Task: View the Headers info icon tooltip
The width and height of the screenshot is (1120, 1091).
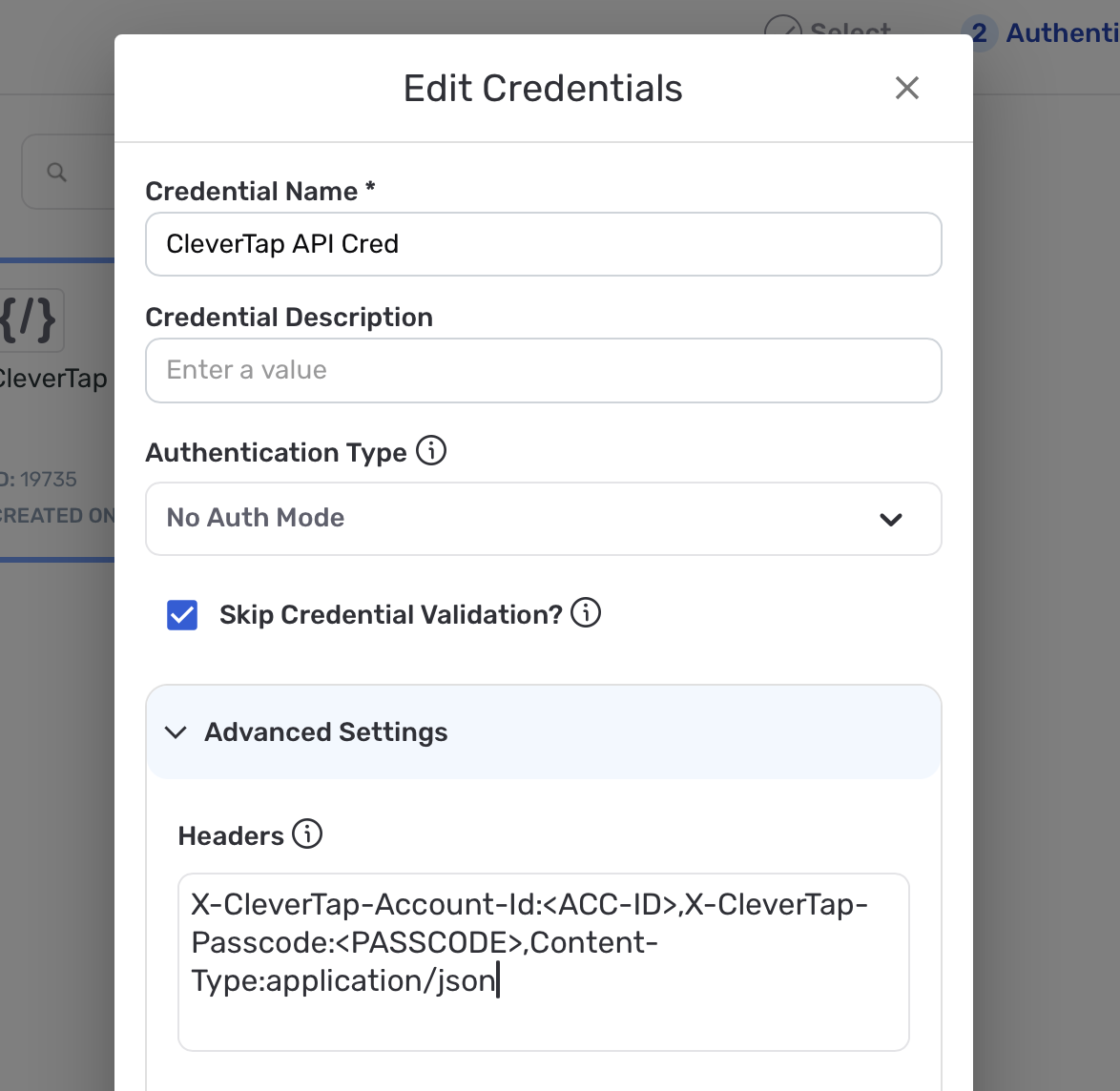Action: pos(307,834)
